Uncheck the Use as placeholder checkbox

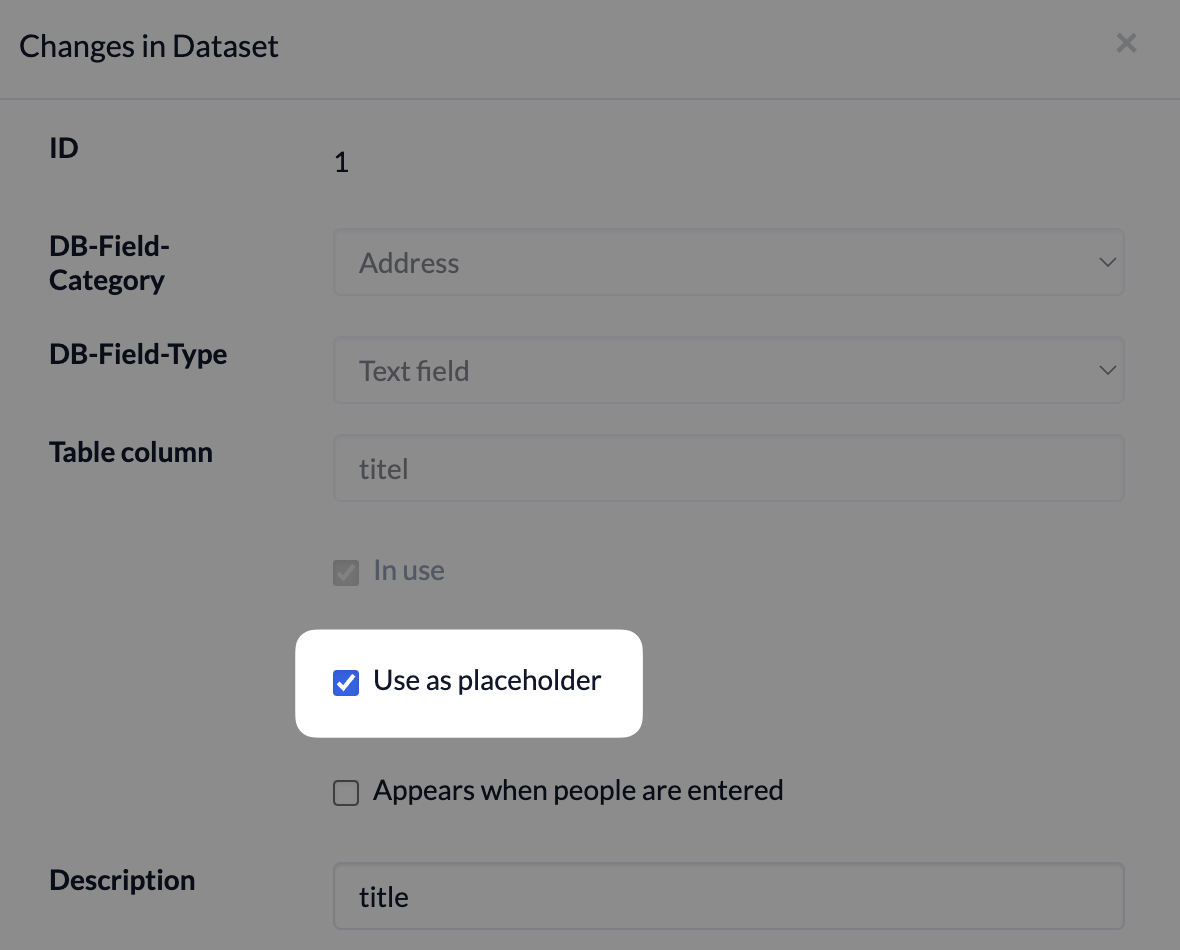click(346, 683)
